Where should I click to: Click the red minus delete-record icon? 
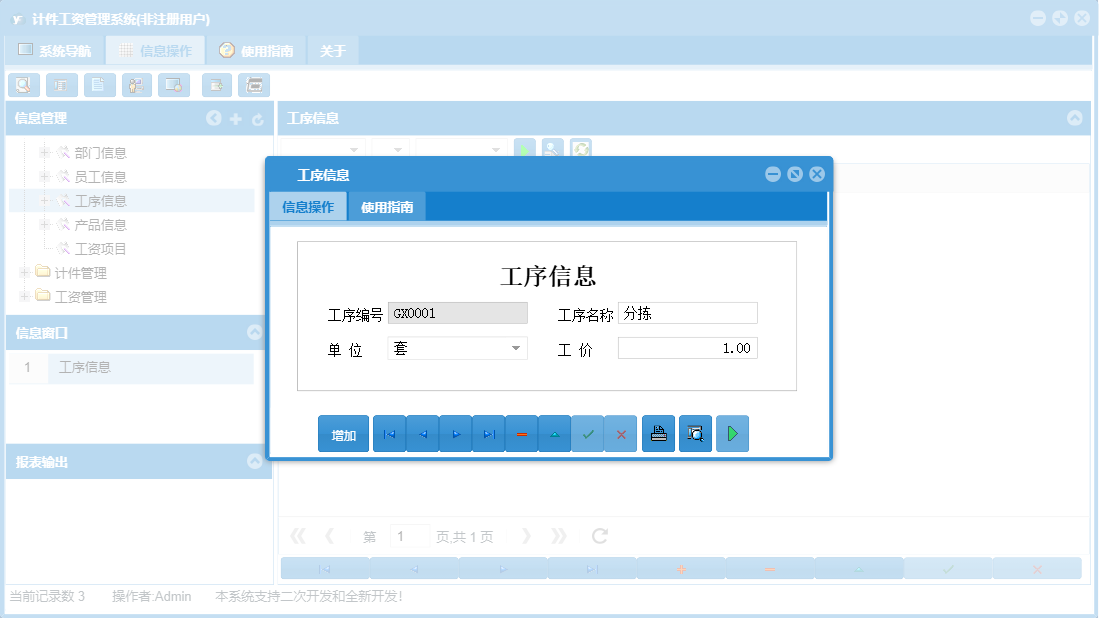point(521,433)
